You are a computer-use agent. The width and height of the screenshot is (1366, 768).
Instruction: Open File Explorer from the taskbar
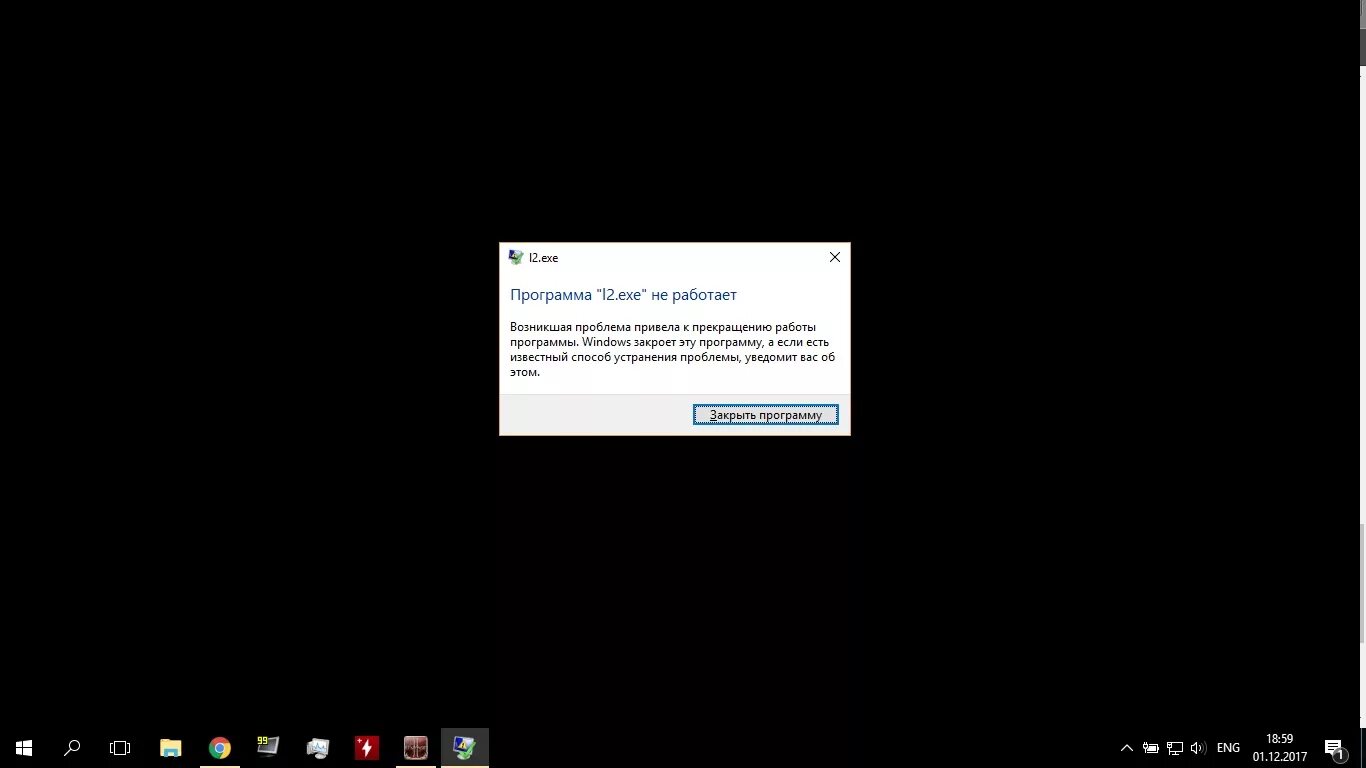[171, 748]
